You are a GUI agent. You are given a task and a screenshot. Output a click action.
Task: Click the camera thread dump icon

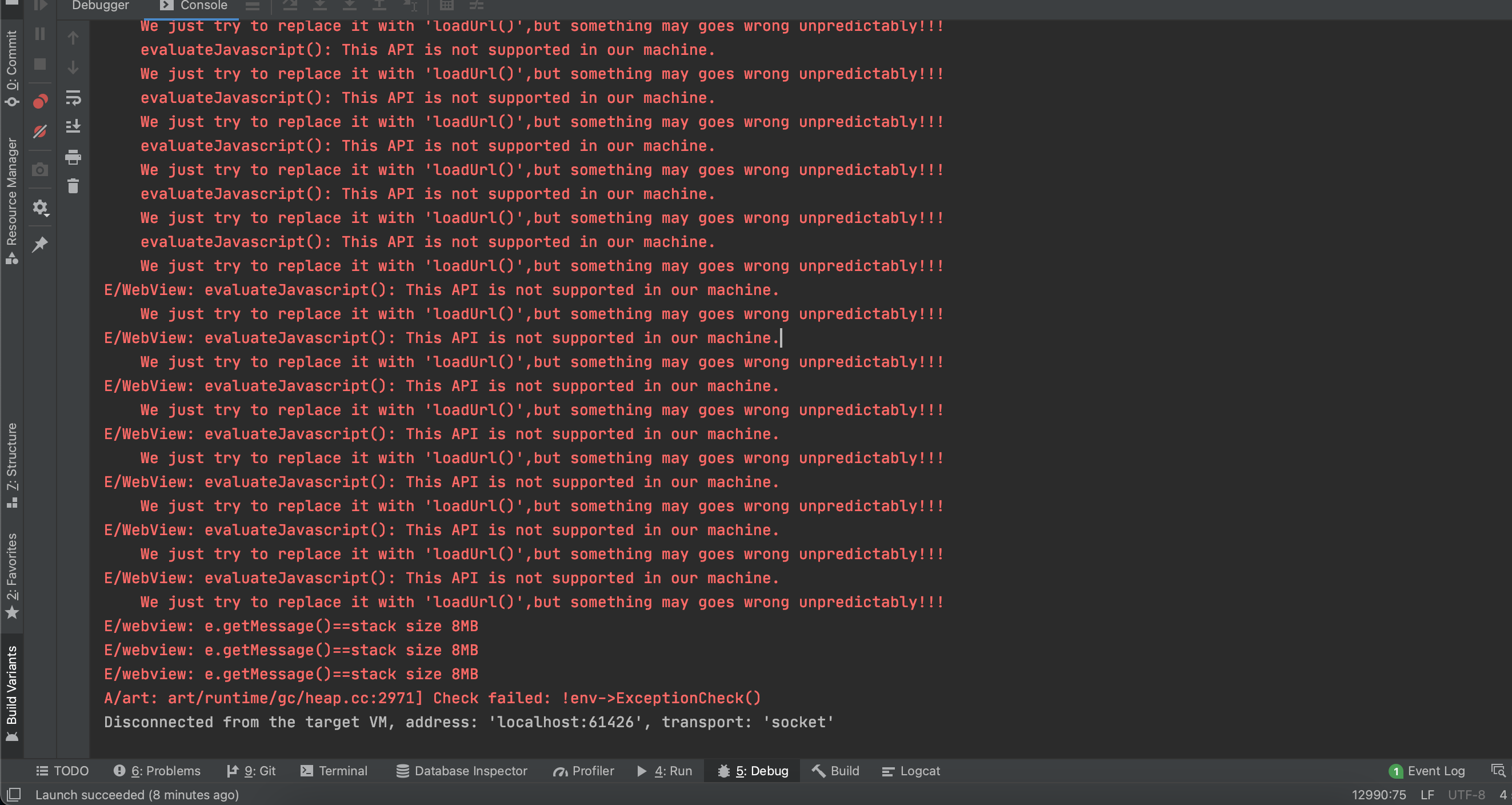tap(40, 170)
